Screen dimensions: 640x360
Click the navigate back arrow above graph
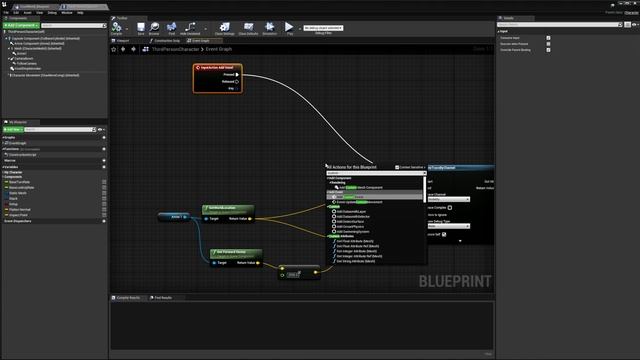tap(123, 49)
